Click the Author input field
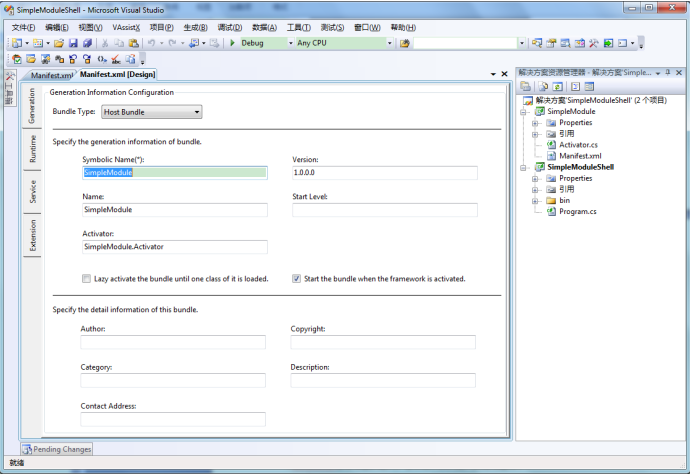 point(173,342)
